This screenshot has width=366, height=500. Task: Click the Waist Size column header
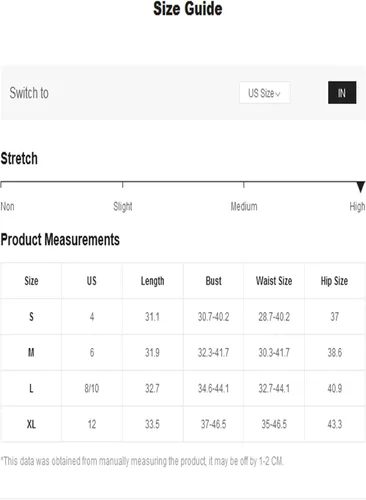pyautogui.click(x=274, y=281)
